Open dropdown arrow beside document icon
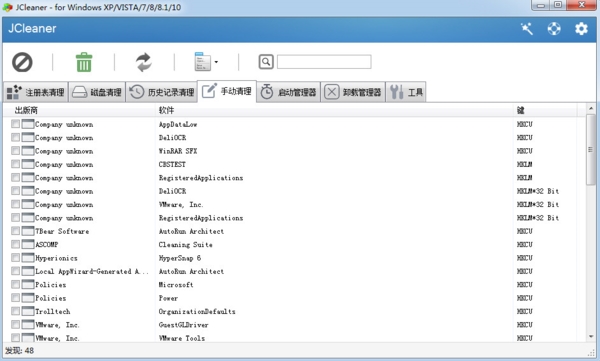Screen dimensions: 600x361 coord(216,62)
